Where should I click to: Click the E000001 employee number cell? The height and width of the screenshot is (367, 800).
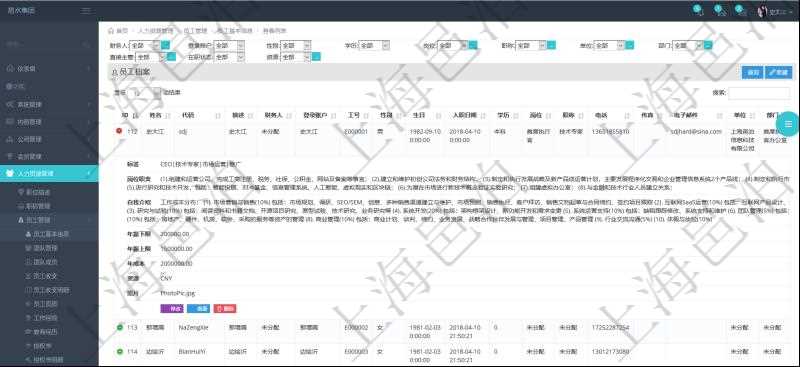pyautogui.click(x=356, y=131)
